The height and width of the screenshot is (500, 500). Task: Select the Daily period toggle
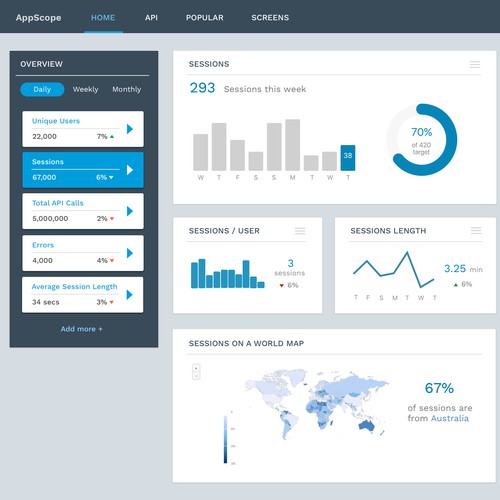pos(42,89)
